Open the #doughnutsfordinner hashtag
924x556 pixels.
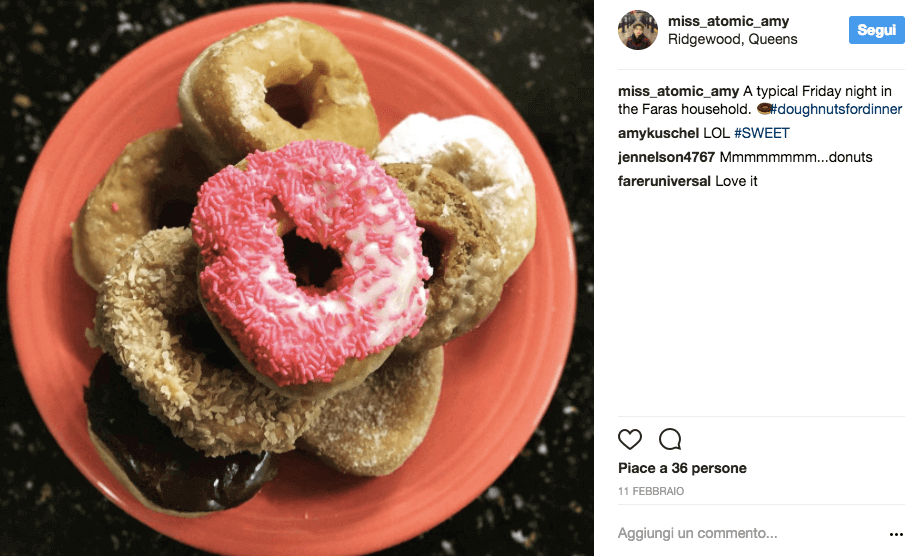tap(836, 110)
